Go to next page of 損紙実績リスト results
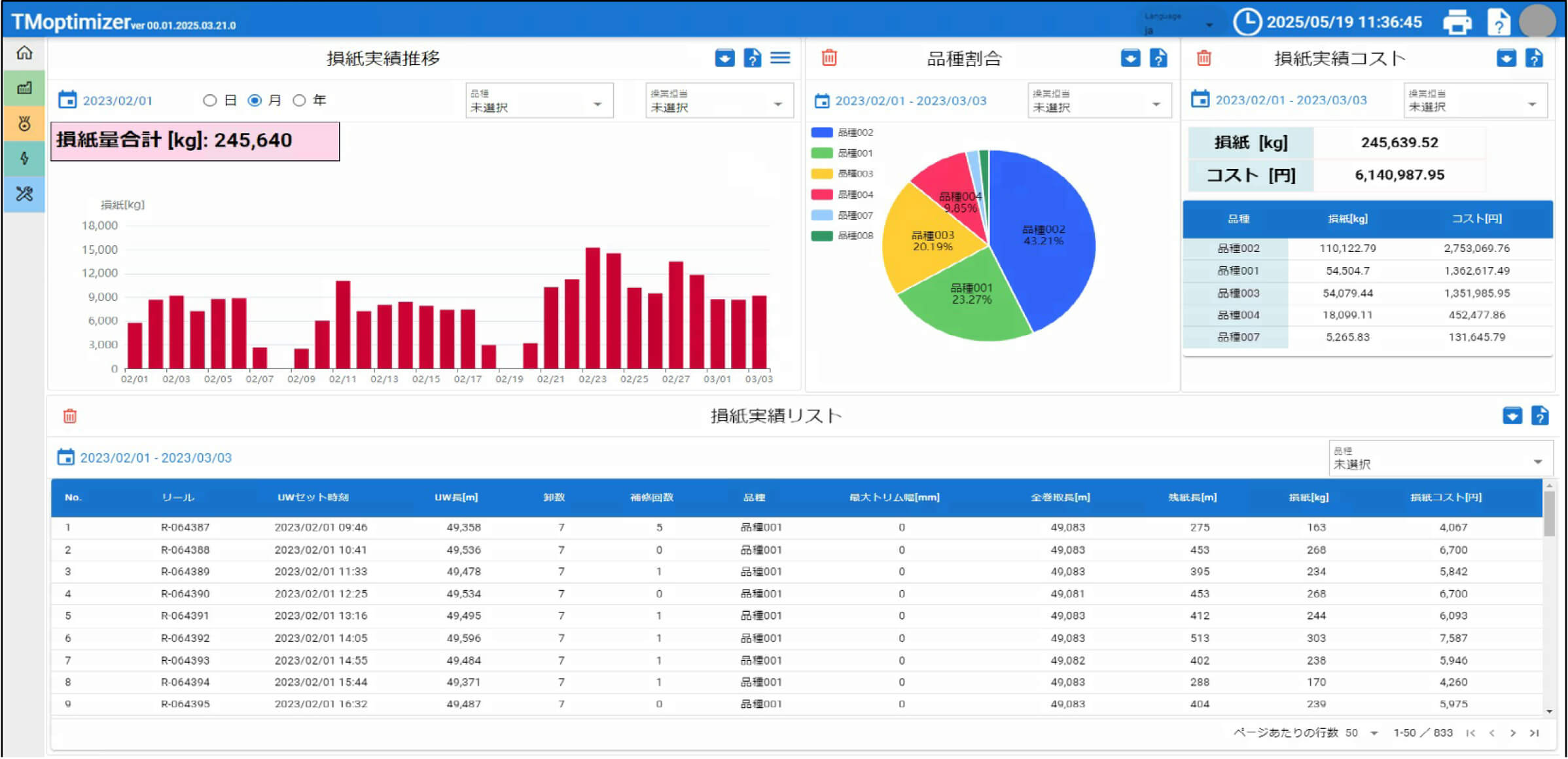This screenshot has height=759, width=1568. tap(1512, 733)
